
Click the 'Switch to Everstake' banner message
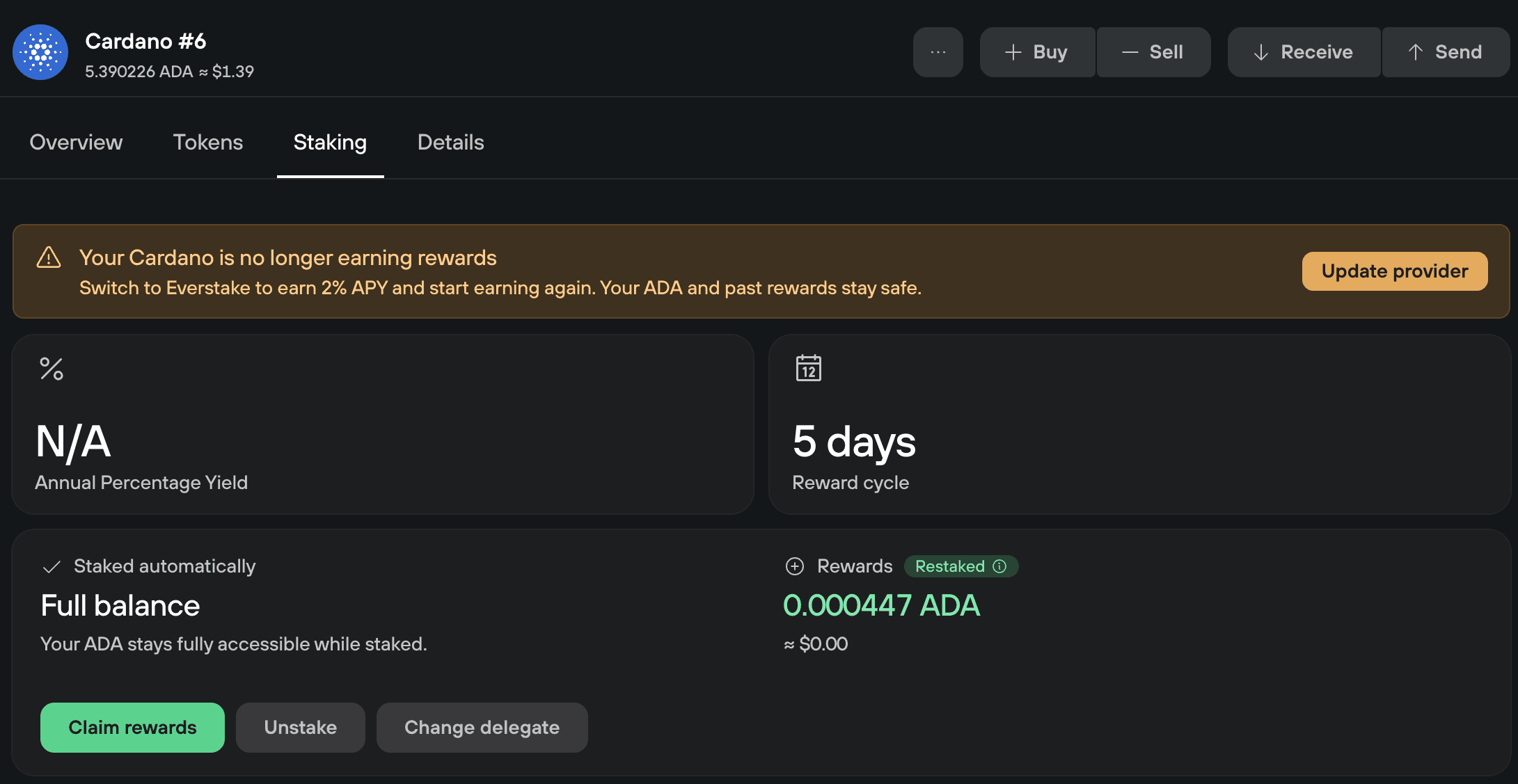[500, 288]
